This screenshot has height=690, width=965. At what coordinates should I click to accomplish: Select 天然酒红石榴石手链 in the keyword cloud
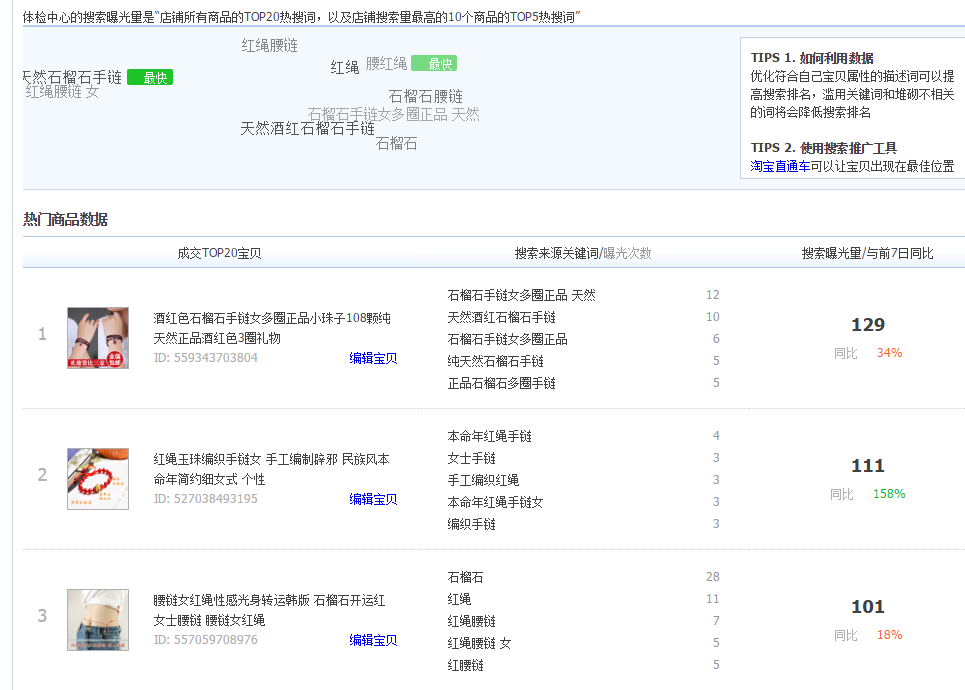pos(307,128)
